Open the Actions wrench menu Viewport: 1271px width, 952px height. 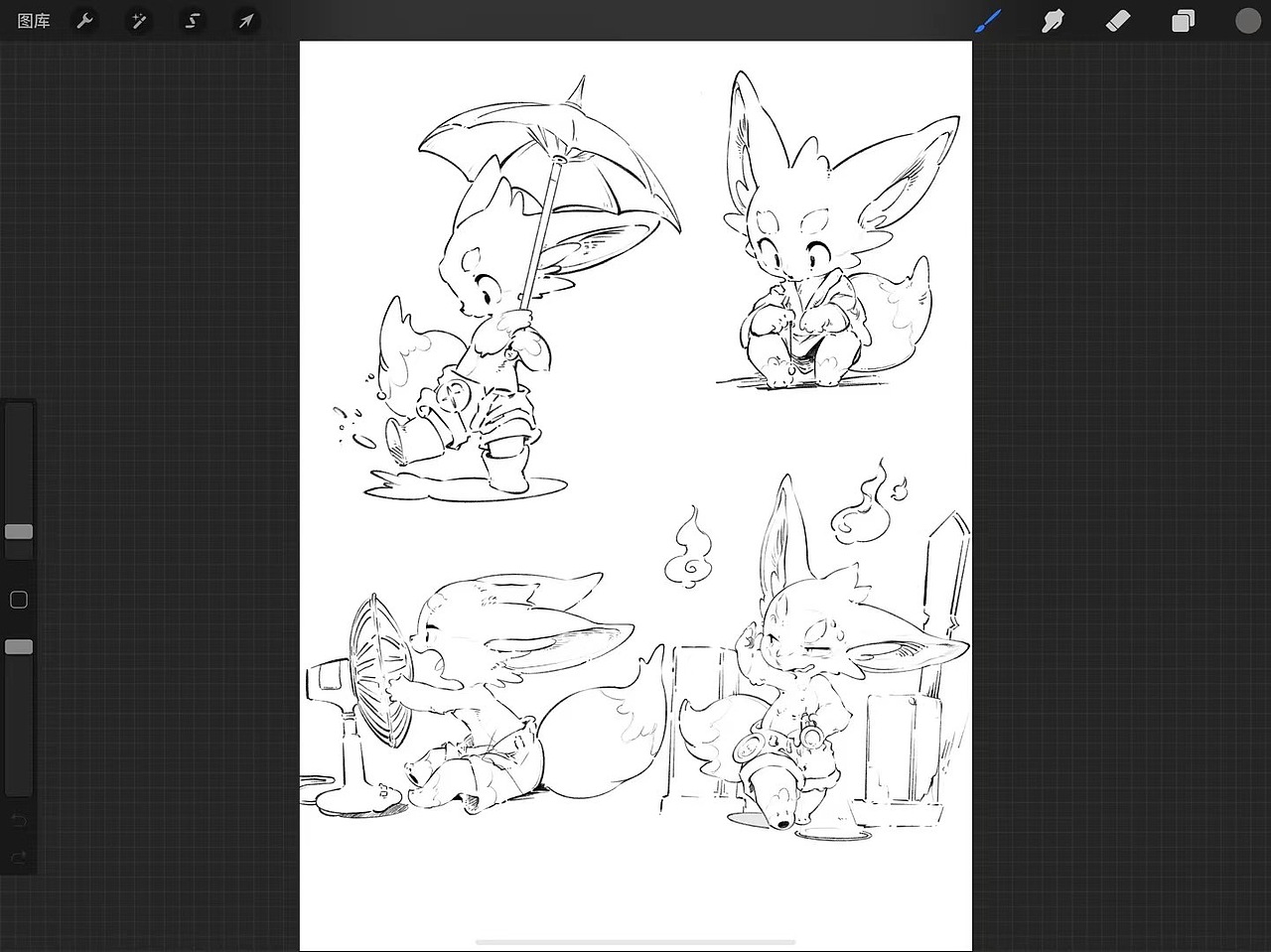[x=85, y=21]
